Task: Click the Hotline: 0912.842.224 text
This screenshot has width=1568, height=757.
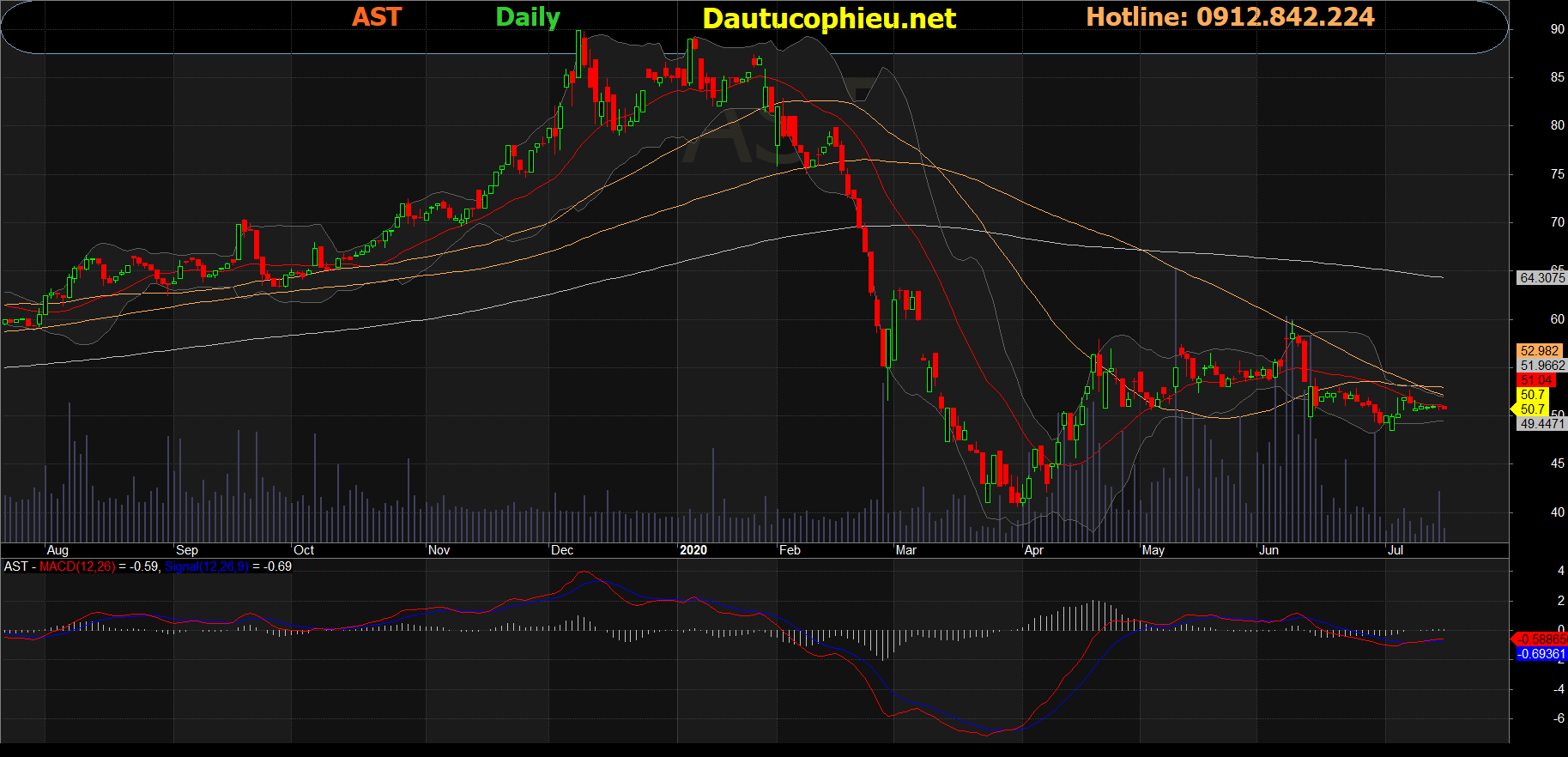Action: 1230,17
